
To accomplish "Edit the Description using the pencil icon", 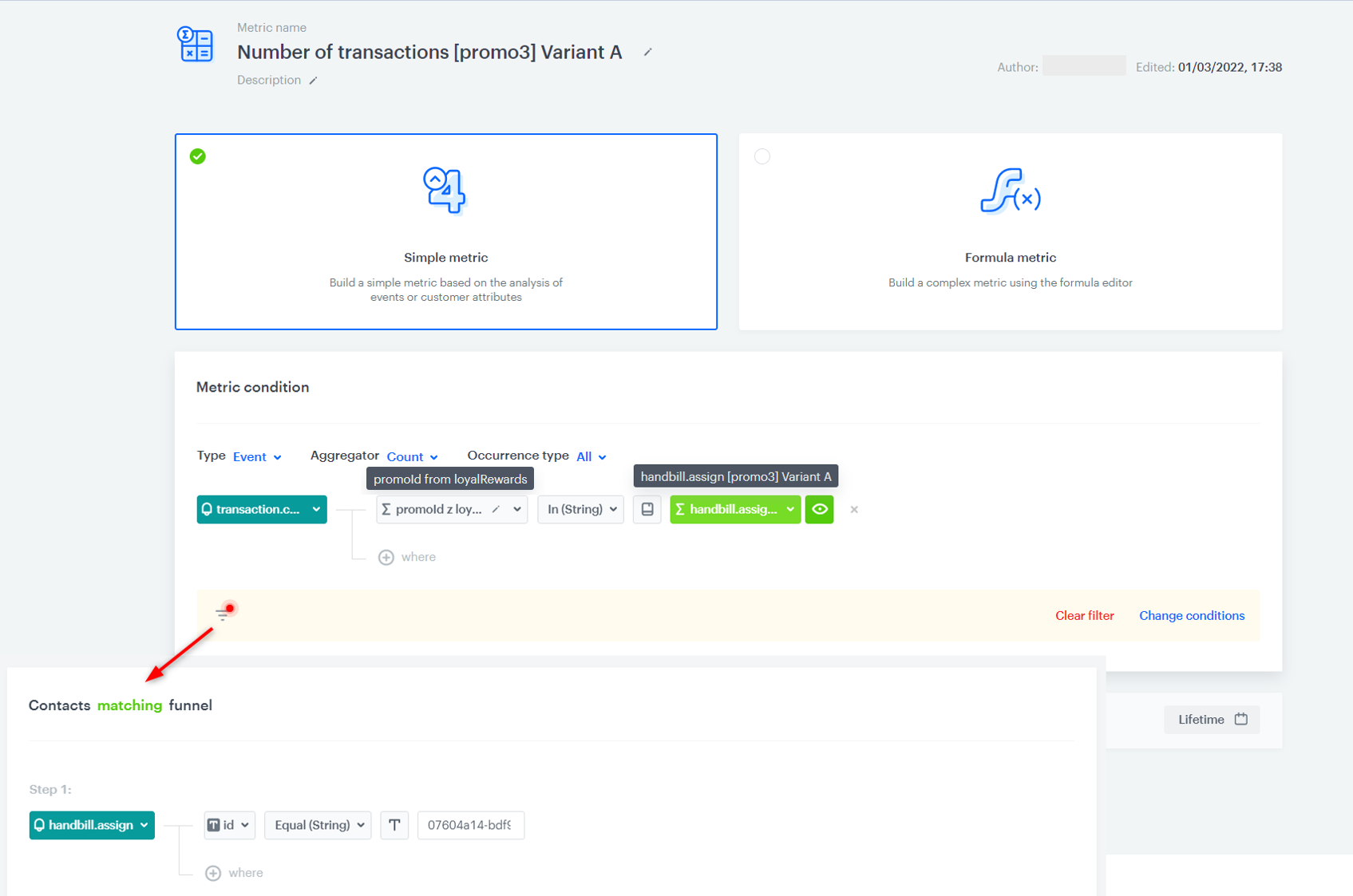I will click(x=314, y=80).
